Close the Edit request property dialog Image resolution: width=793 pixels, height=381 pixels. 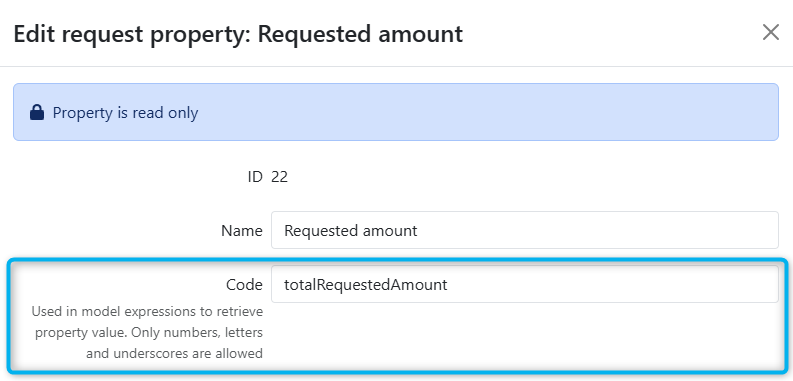[x=771, y=33]
